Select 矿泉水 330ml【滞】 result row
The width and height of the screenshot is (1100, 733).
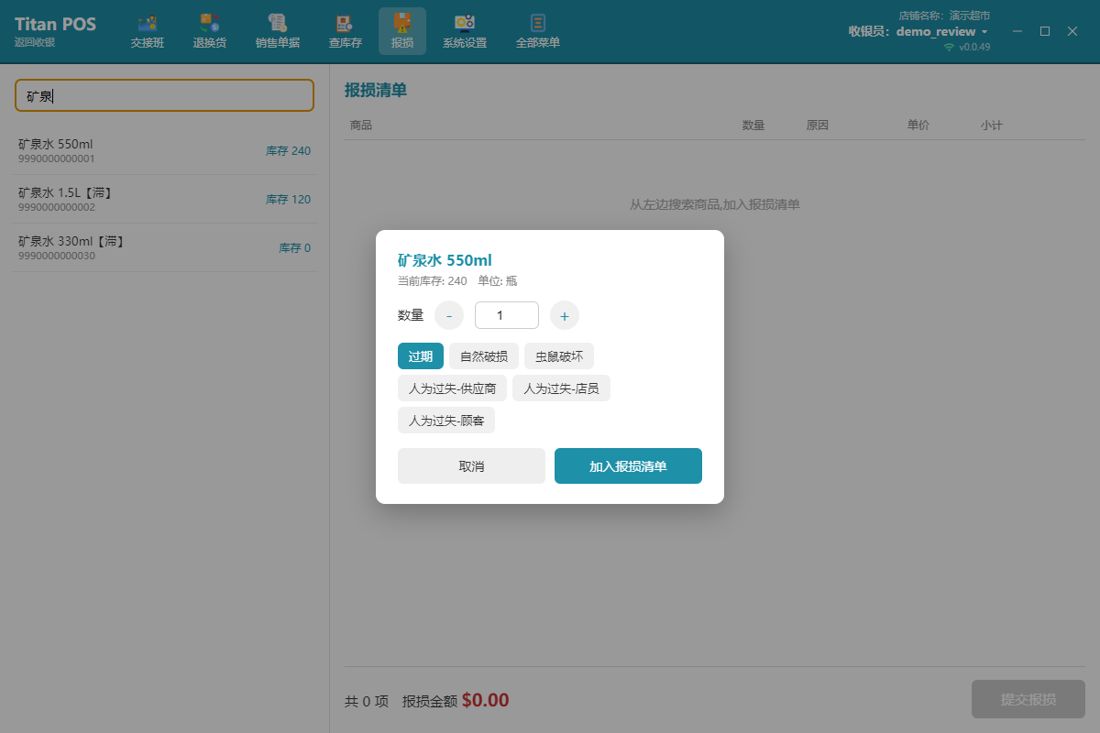coord(164,248)
